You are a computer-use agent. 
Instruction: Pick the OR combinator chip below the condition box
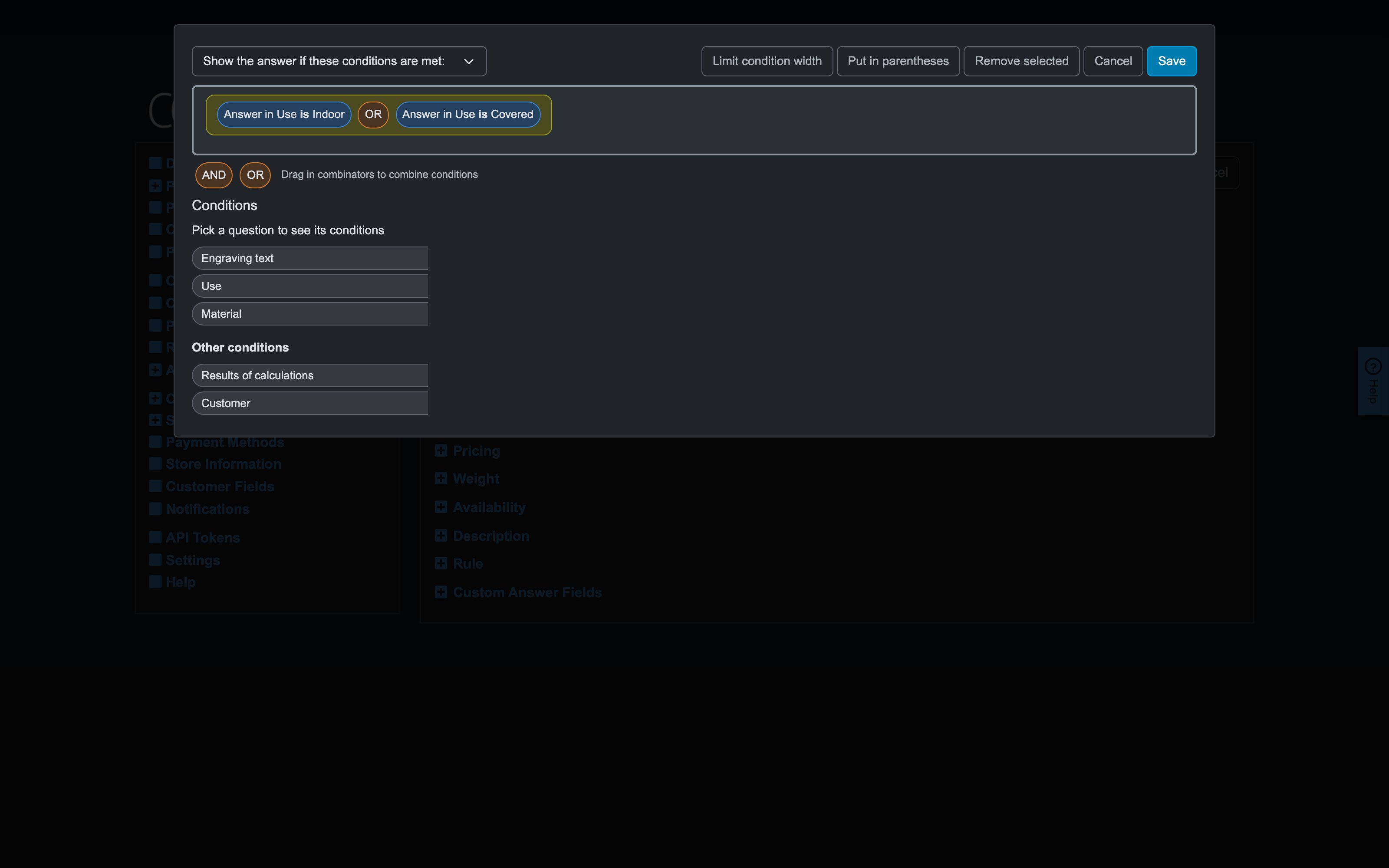point(255,175)
